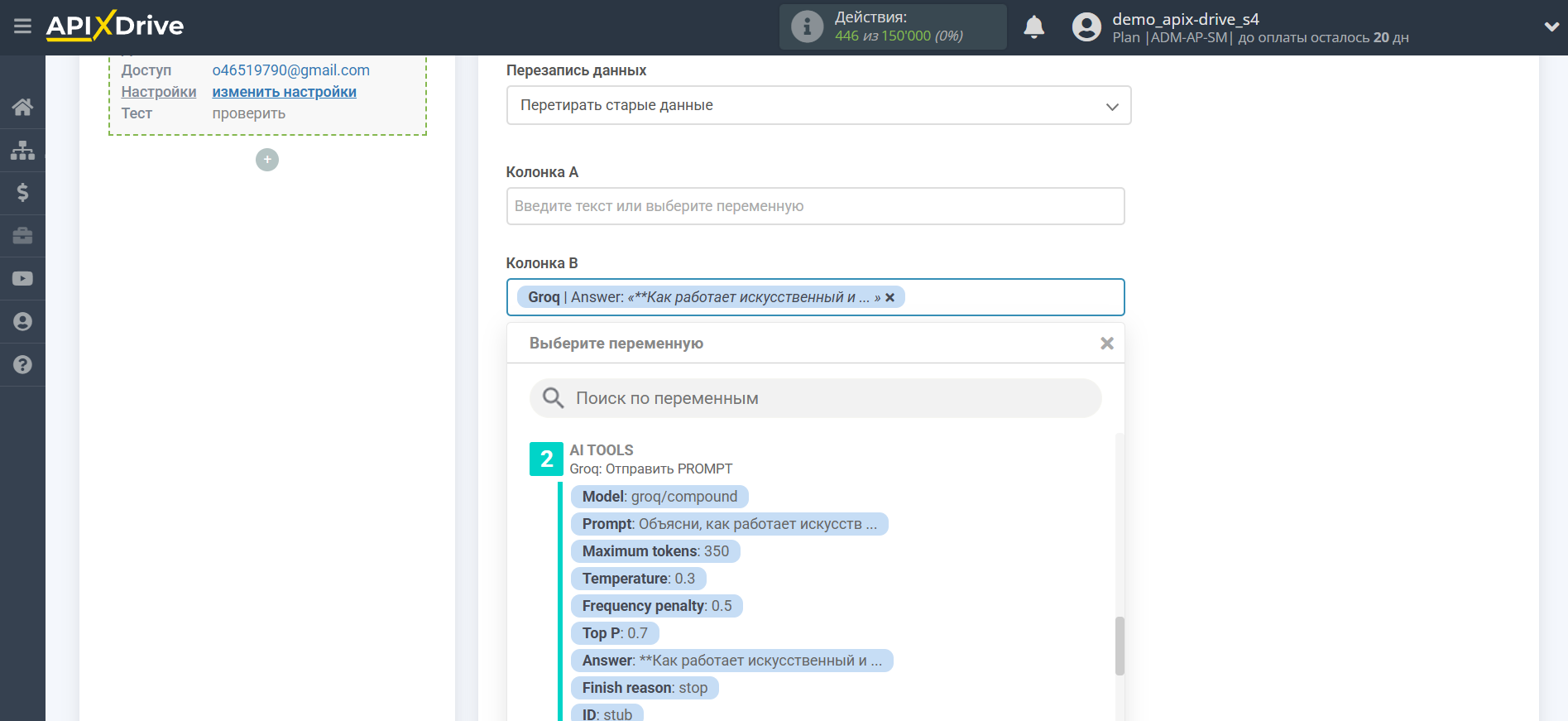Click the проверить test link

(248, 113)
